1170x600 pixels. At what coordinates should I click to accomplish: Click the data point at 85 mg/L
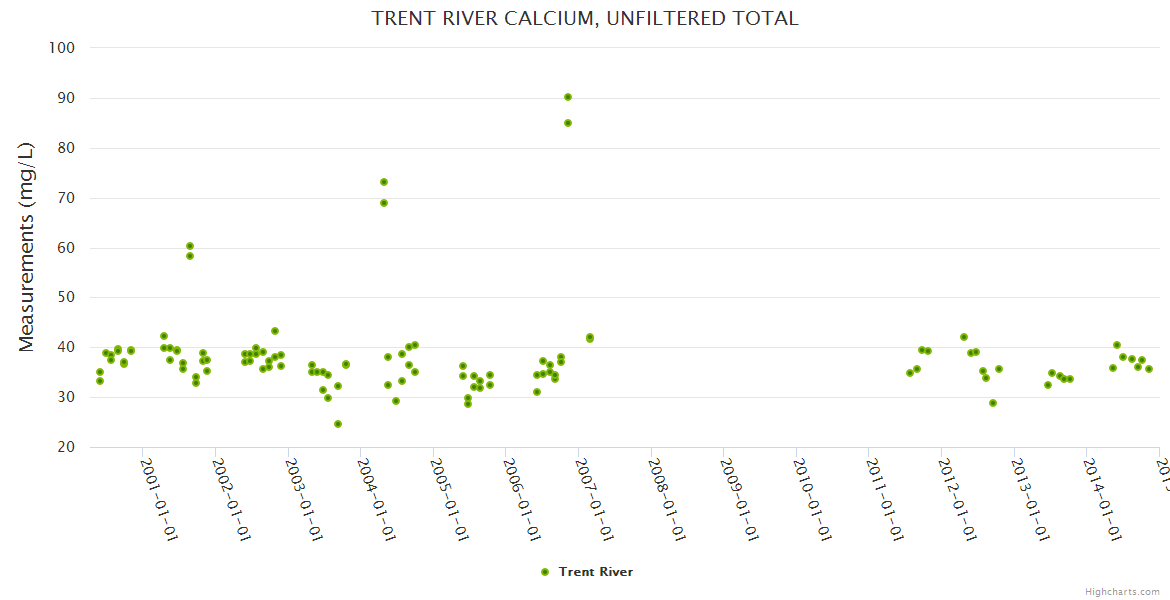568,123
